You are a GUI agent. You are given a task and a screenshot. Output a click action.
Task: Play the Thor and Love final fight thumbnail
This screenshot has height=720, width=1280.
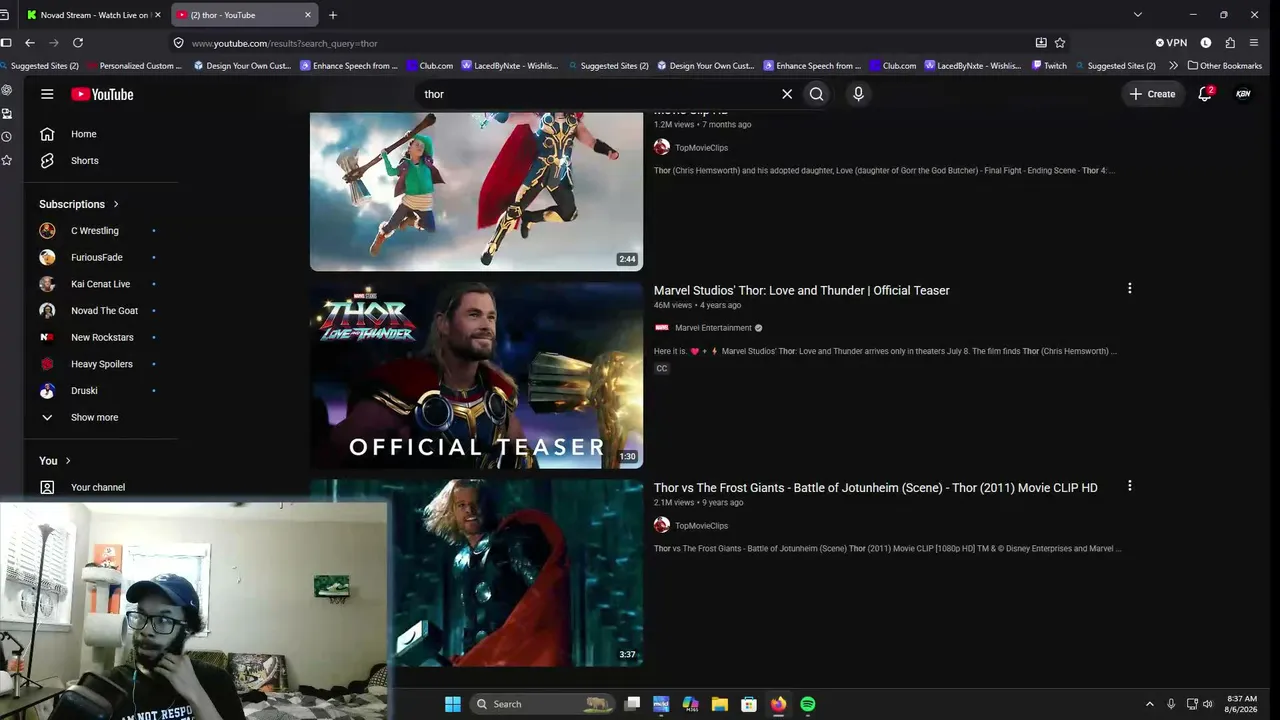476,191
